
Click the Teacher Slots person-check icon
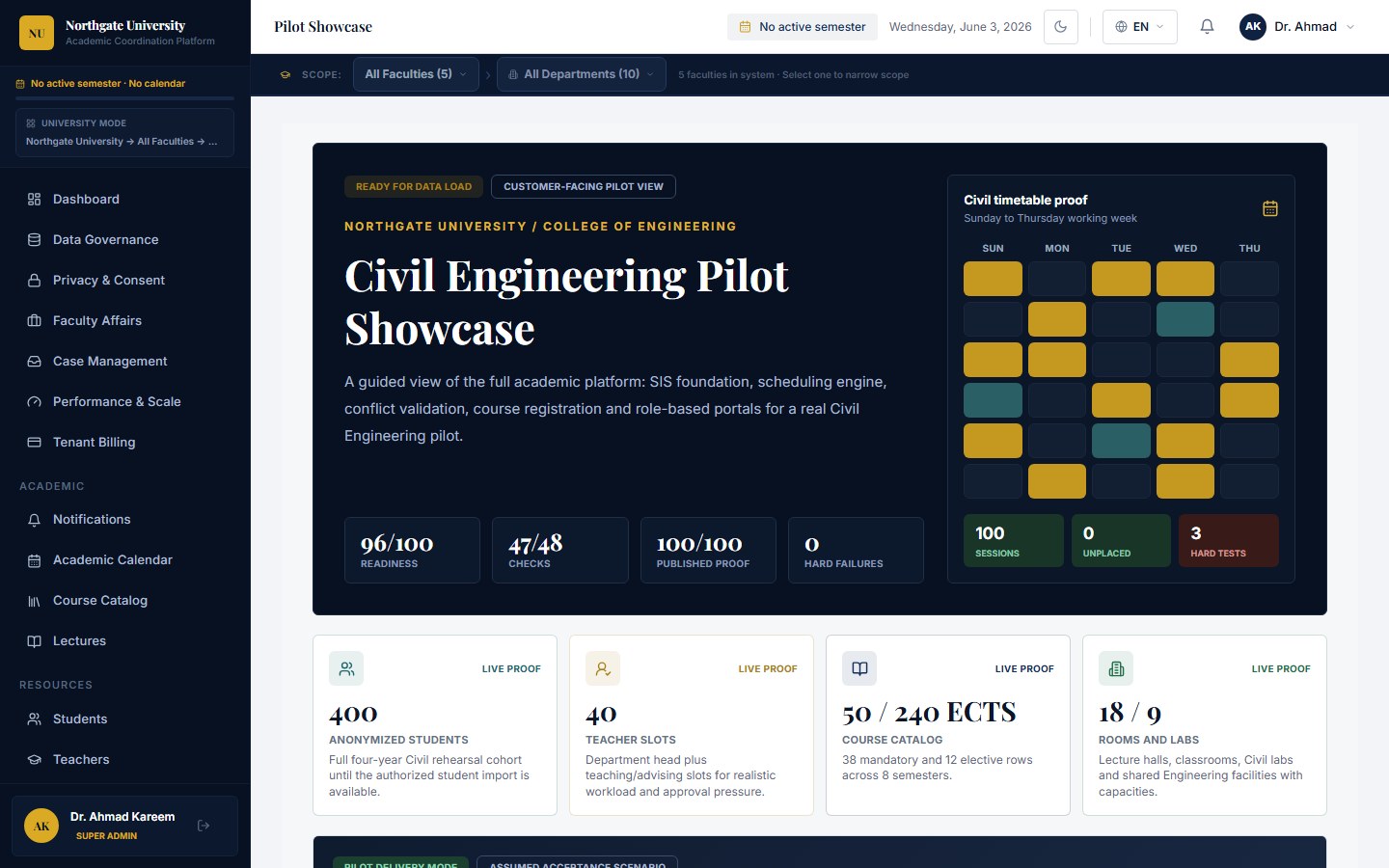click(x=603, y=668)
